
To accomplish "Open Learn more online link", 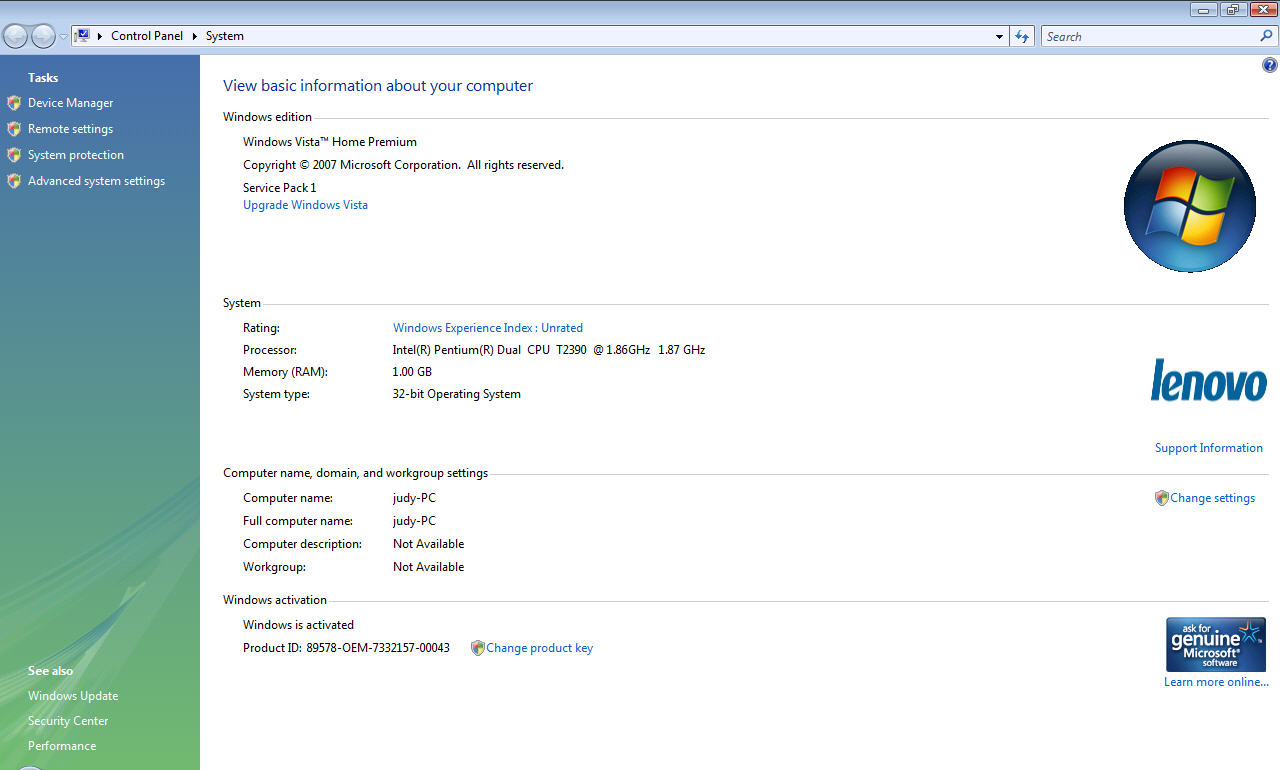I will click(x=1215, y=682).
